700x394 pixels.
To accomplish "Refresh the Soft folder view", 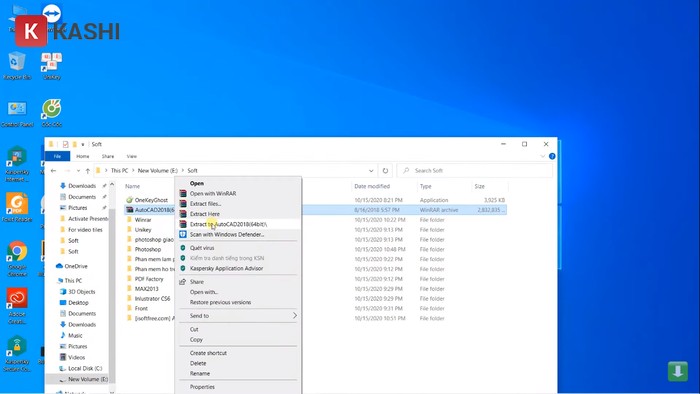I will click(385, 170).
